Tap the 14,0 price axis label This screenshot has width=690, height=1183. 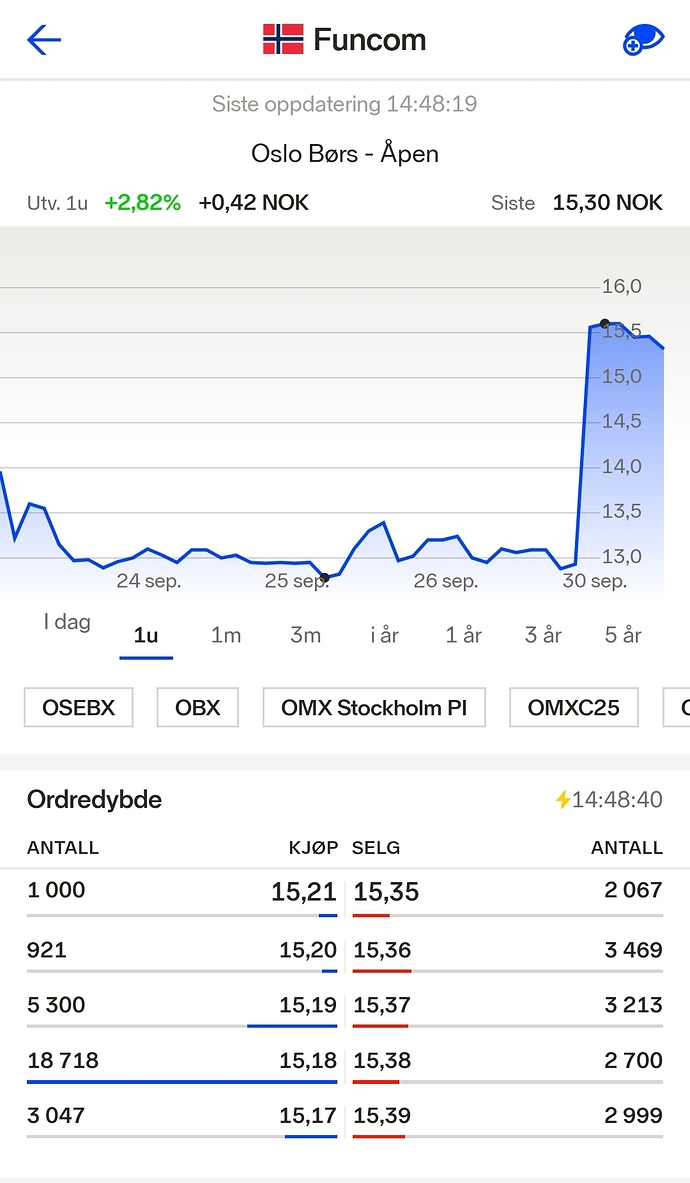point(621,466)
